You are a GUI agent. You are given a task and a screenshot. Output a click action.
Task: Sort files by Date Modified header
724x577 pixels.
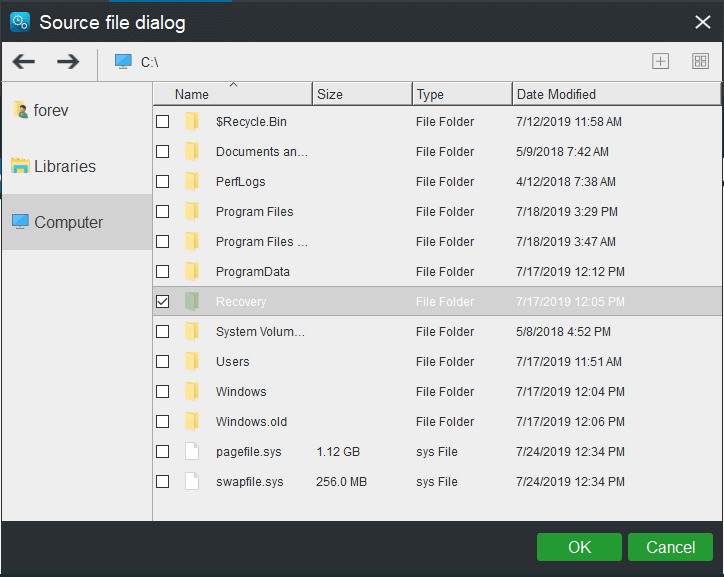click(556, 94)
